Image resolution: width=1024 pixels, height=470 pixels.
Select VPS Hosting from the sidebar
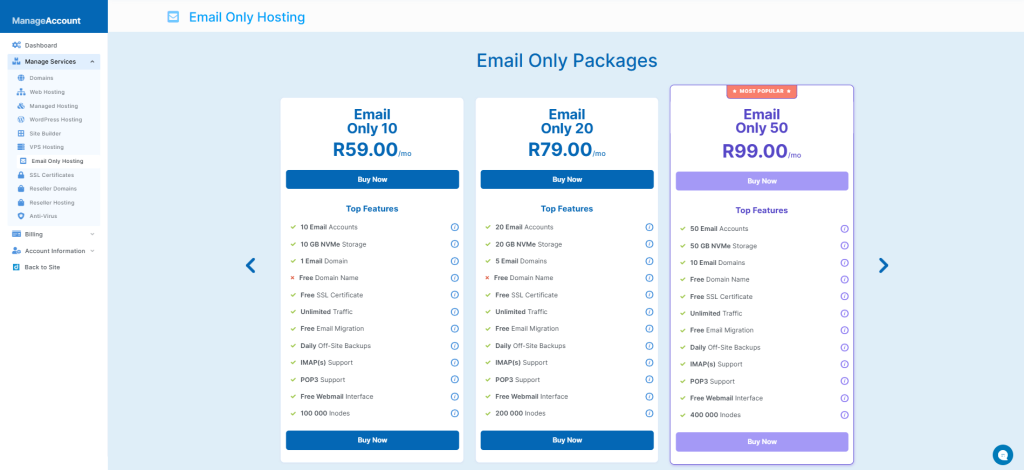46,147
